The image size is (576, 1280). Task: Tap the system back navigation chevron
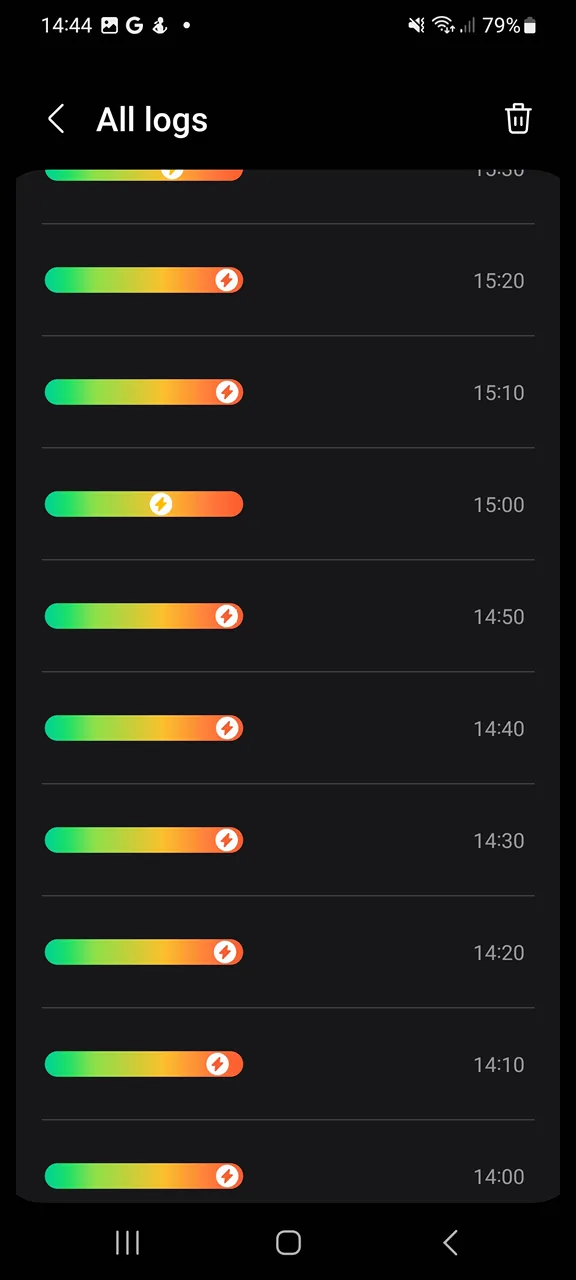coord(450,1242)
